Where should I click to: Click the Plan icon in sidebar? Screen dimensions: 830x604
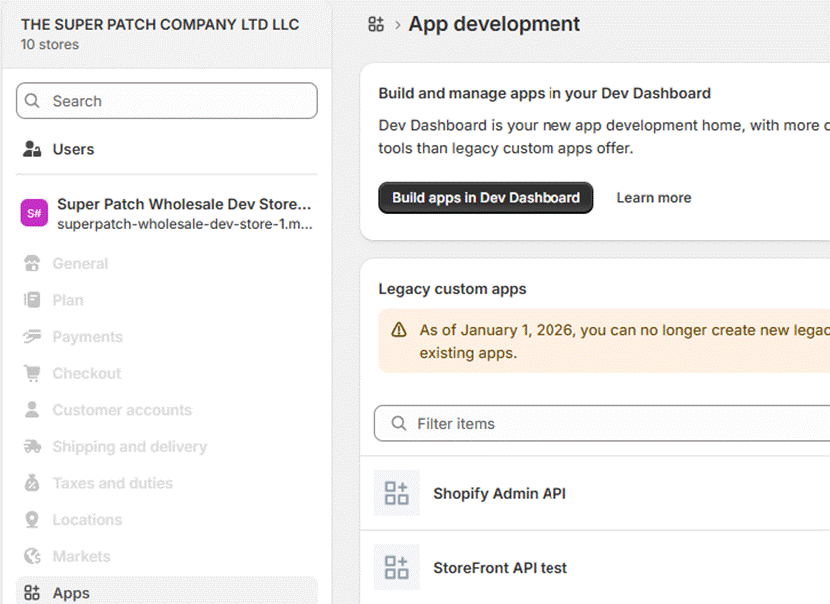[32, 300]
